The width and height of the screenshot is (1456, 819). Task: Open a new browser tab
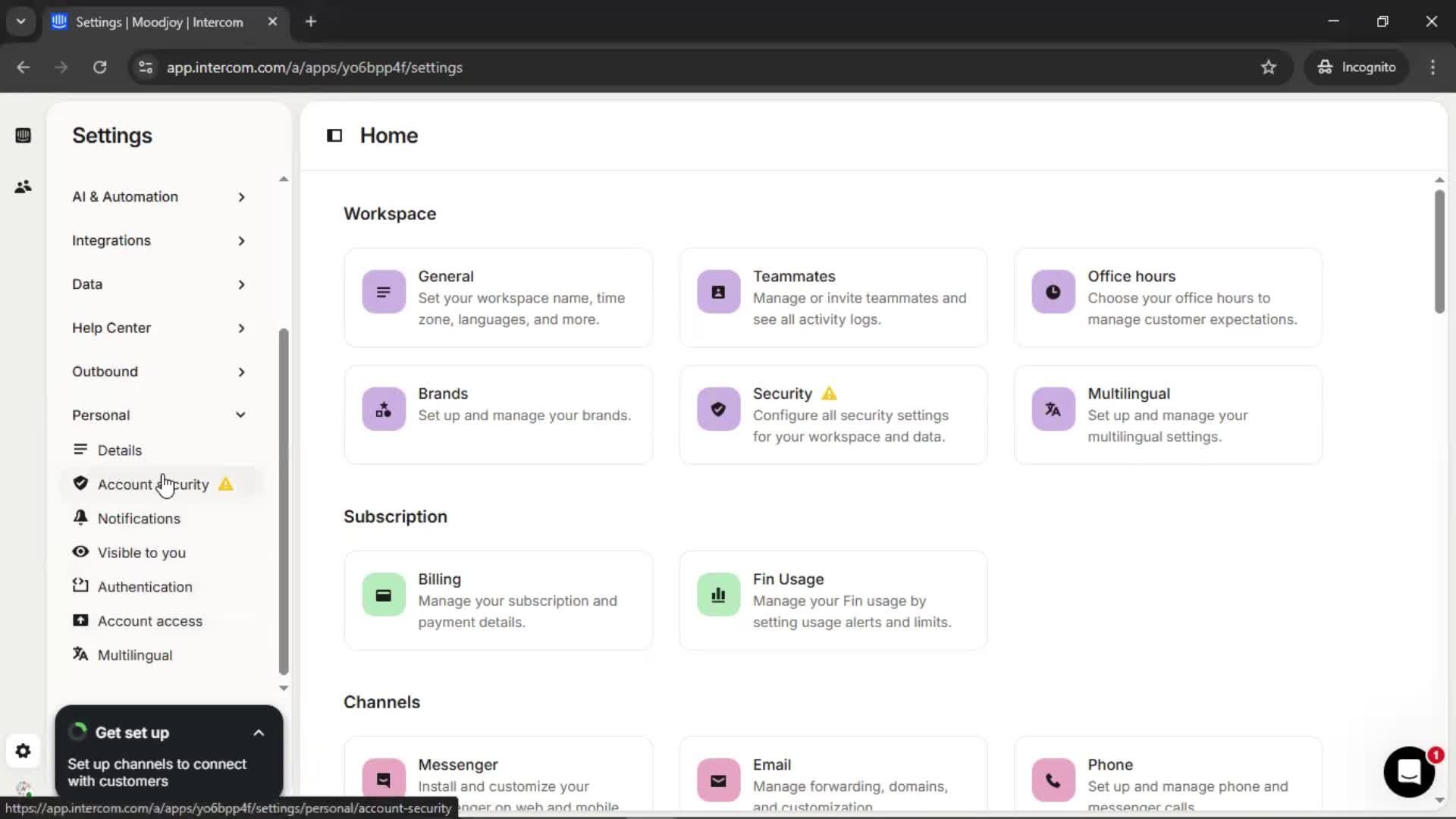click(310, 21)
